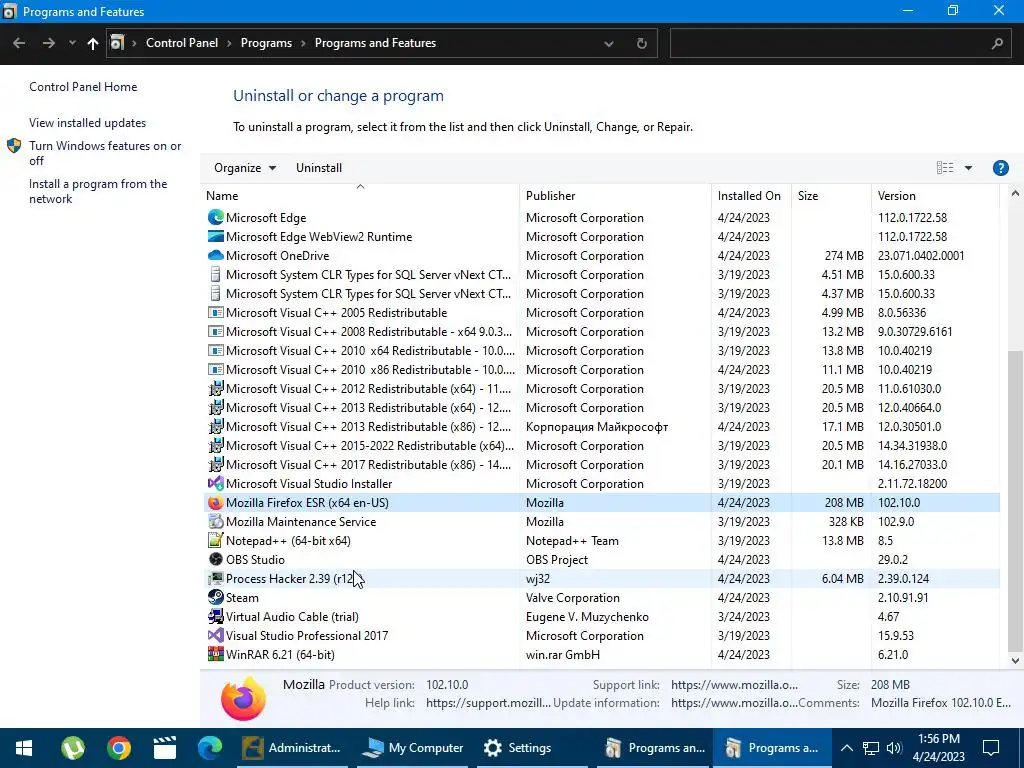Switch to My Computer taskbar window
The width and height of the screenshot is (1024, 768).
click(413, 748)
